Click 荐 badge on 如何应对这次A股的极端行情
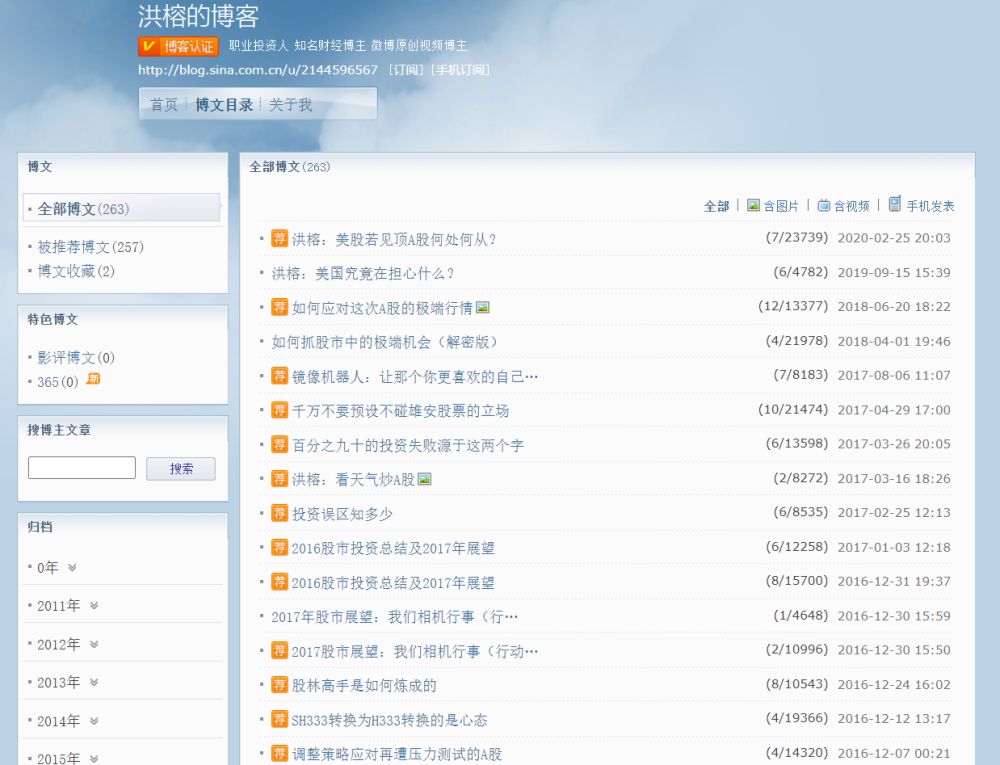The width and height of the screenshot is (1000, 765). 279,307
